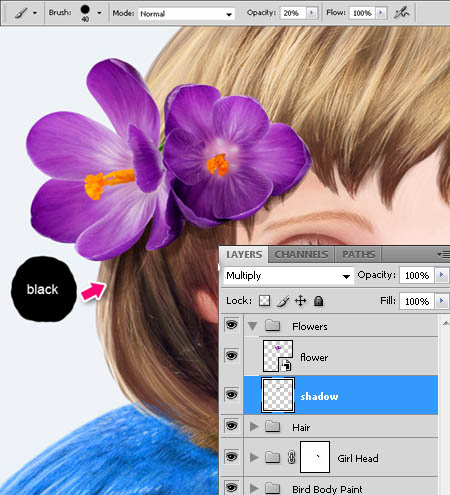
Task: Click the link icon on Girl Head group
Action: point(291,457)
